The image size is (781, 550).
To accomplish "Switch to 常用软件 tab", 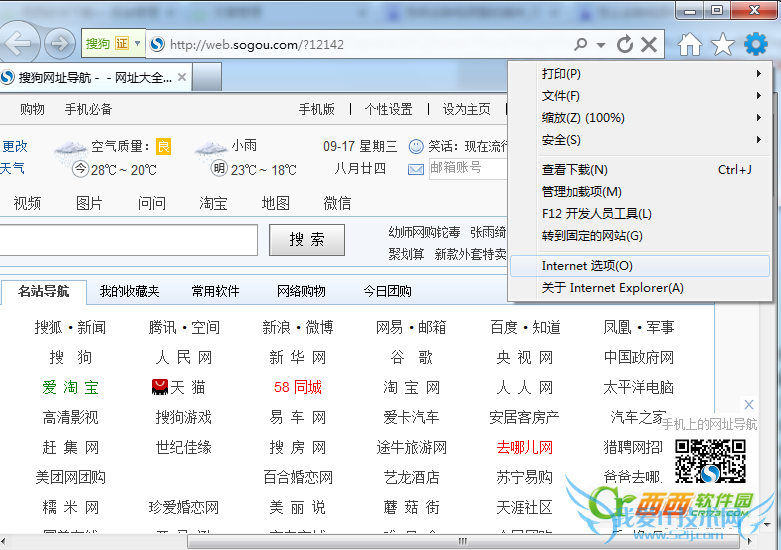I will (x=215, y=291).
